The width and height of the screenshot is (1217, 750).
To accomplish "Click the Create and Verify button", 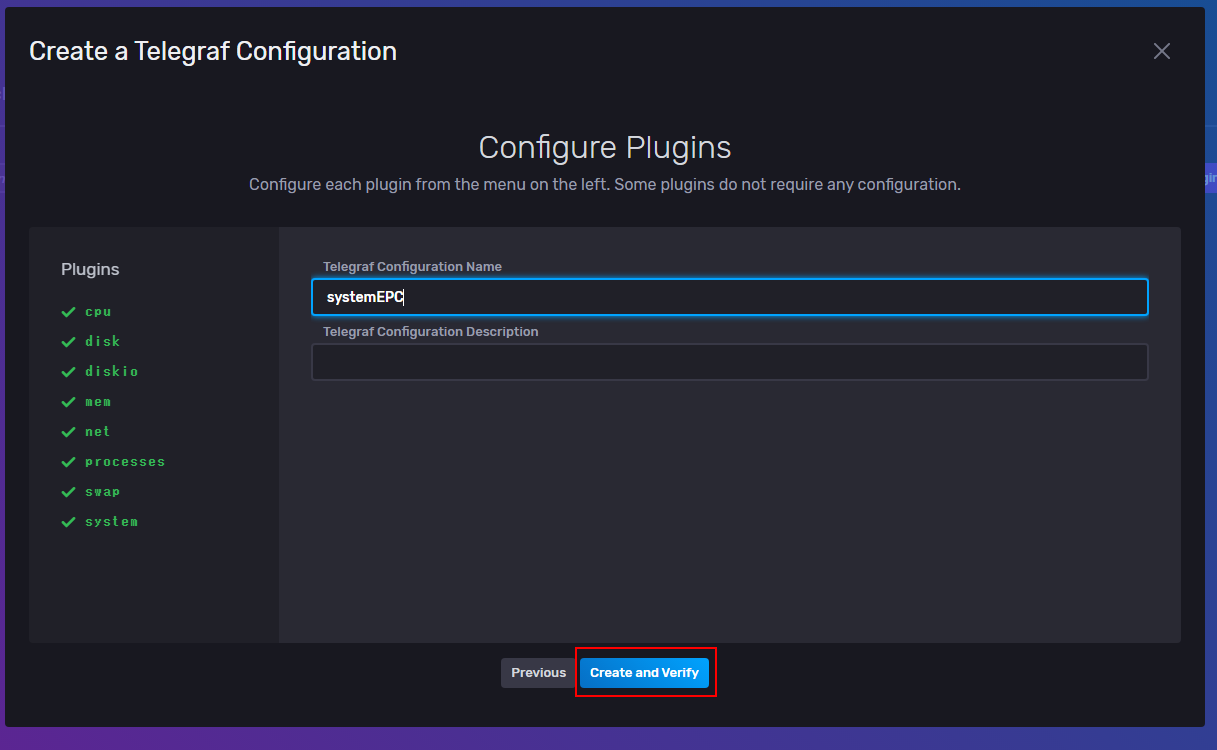I will tap(644, 673).
